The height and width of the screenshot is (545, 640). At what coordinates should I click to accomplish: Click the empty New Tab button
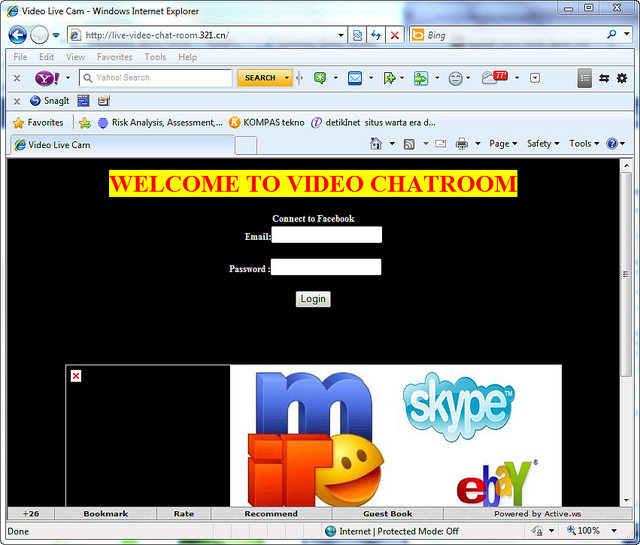click(246, 146)
